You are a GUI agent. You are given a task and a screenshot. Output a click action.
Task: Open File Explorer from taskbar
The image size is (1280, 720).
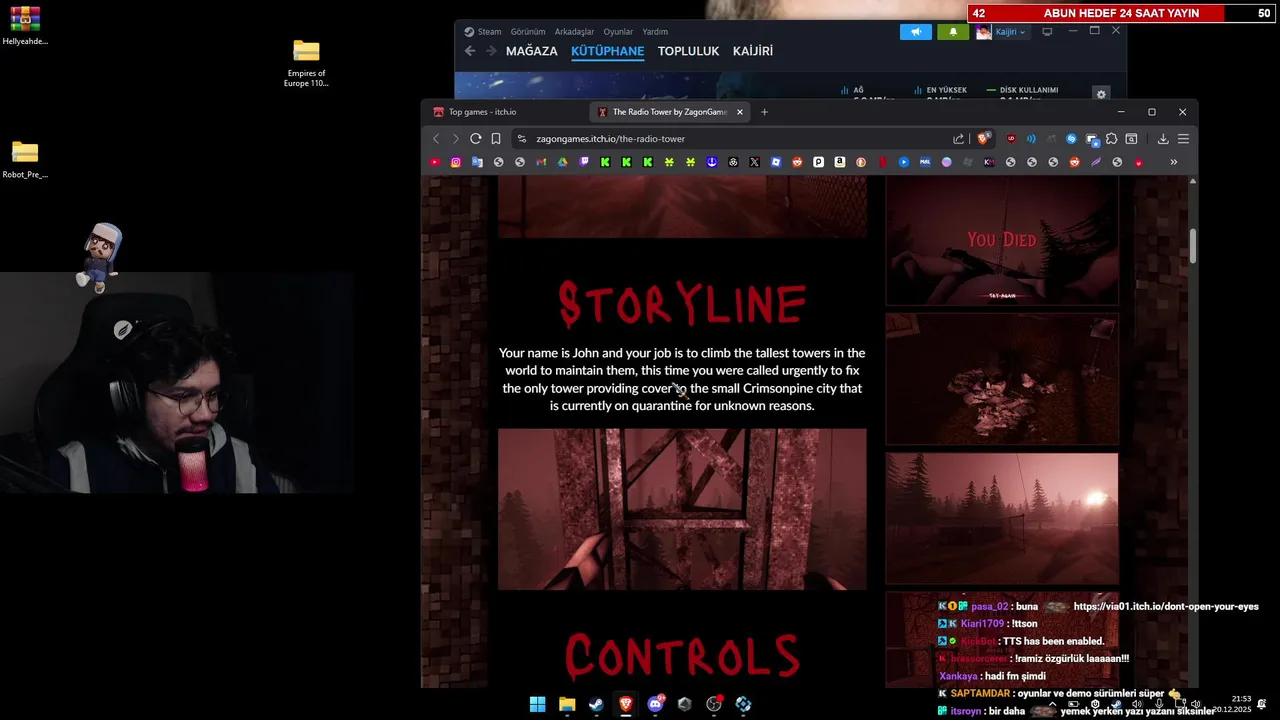pyautogui.click(x=567, y=704)
